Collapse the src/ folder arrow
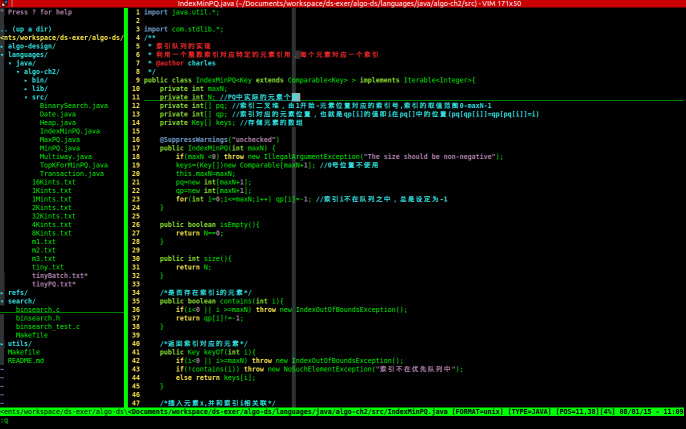The width and height of the screenshot is (686, 429). 26,97
